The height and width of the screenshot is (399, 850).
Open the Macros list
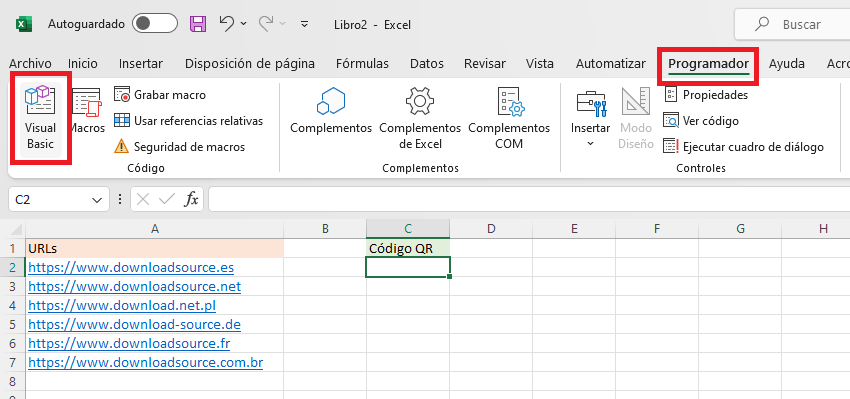point(87,111)
